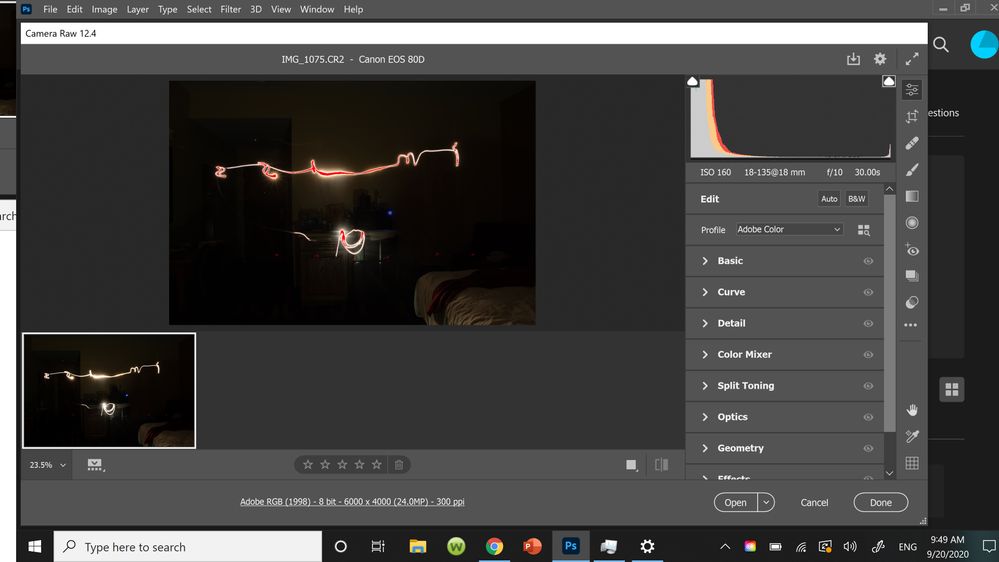Select the Hand tool
This screenshot has width=999, height=562.
pos(912,410)
